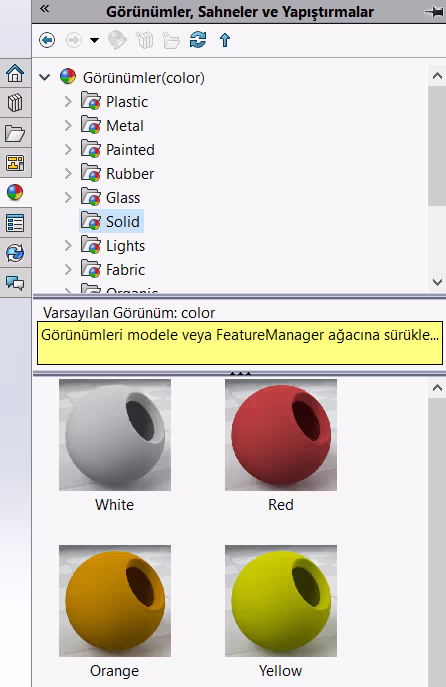The width and height of the screenshot is (446, 687).
Task: Select the White appearance sphere thumbnail
Action: (115, 435)
